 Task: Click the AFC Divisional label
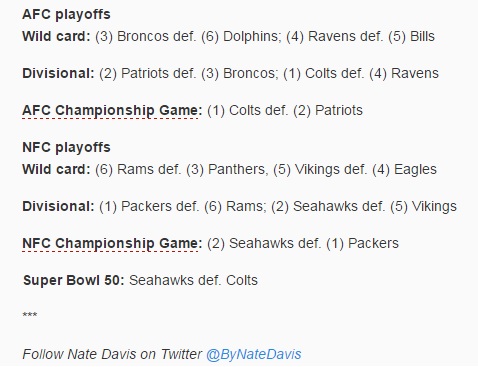[58, 73]
